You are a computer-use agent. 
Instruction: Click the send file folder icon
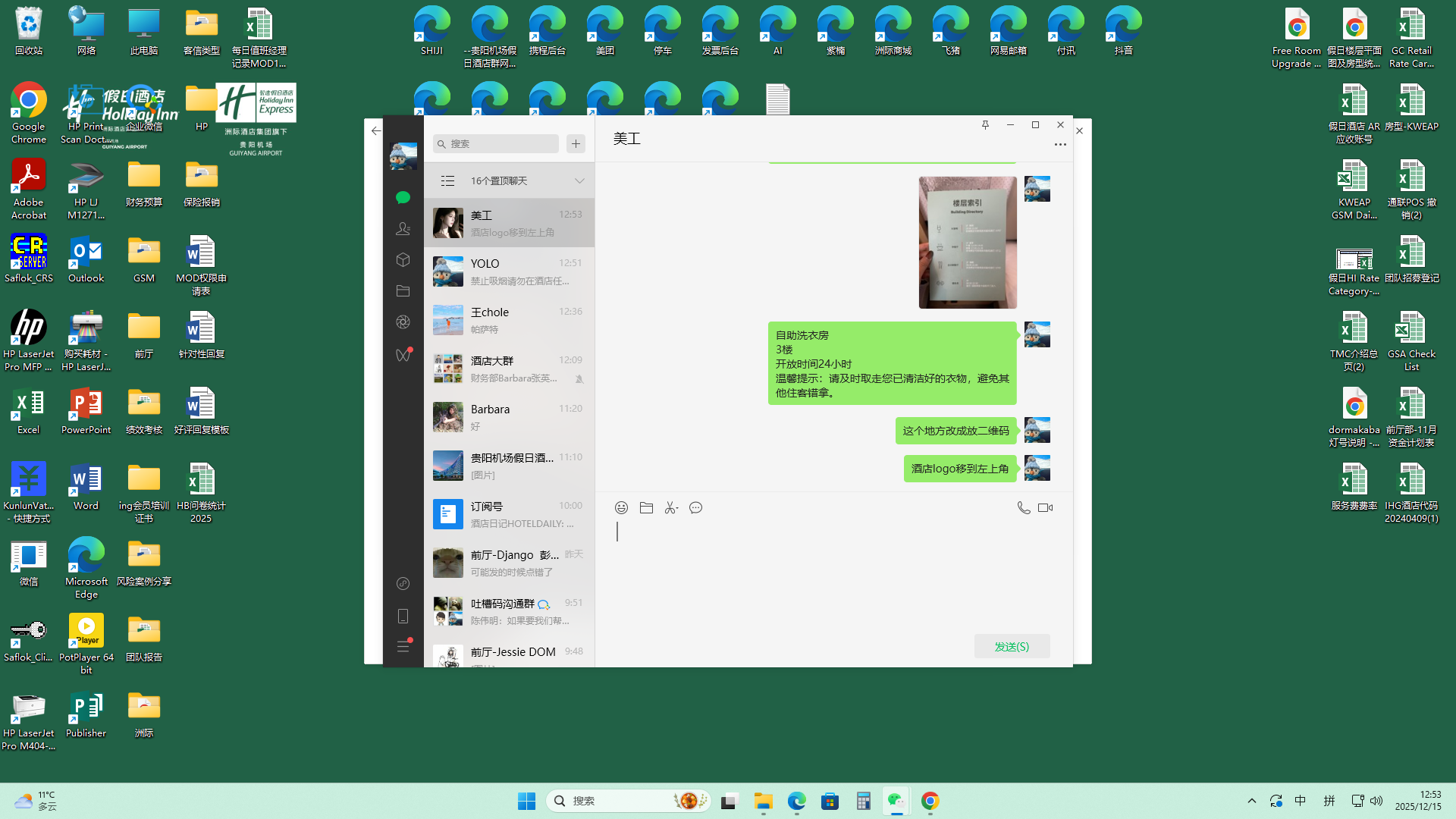click(x=646, y=508)
